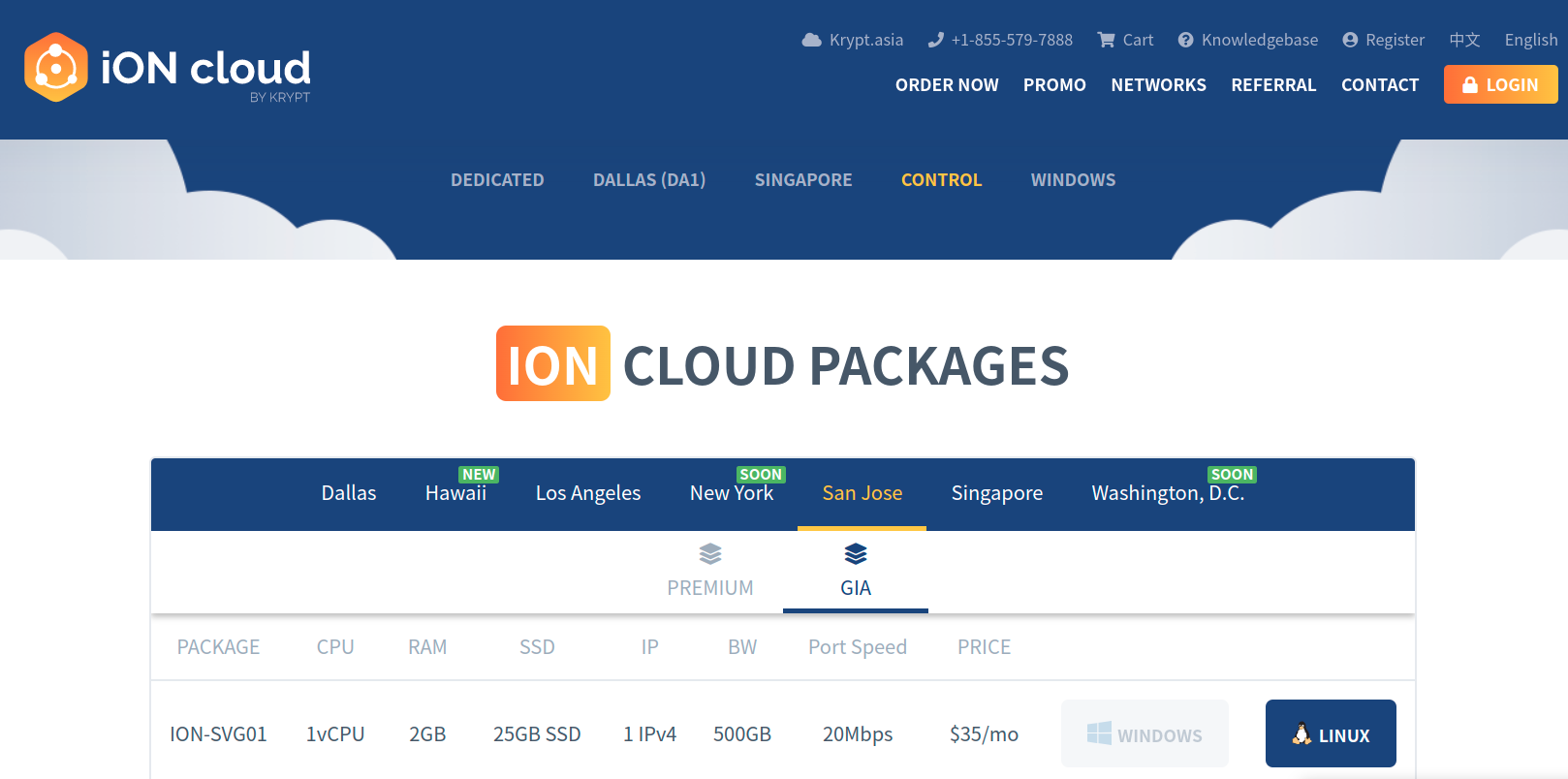Viewport: 1568px width, 779px height.
Task: Open the Krypt.asia link
Action: click(853, 40)
